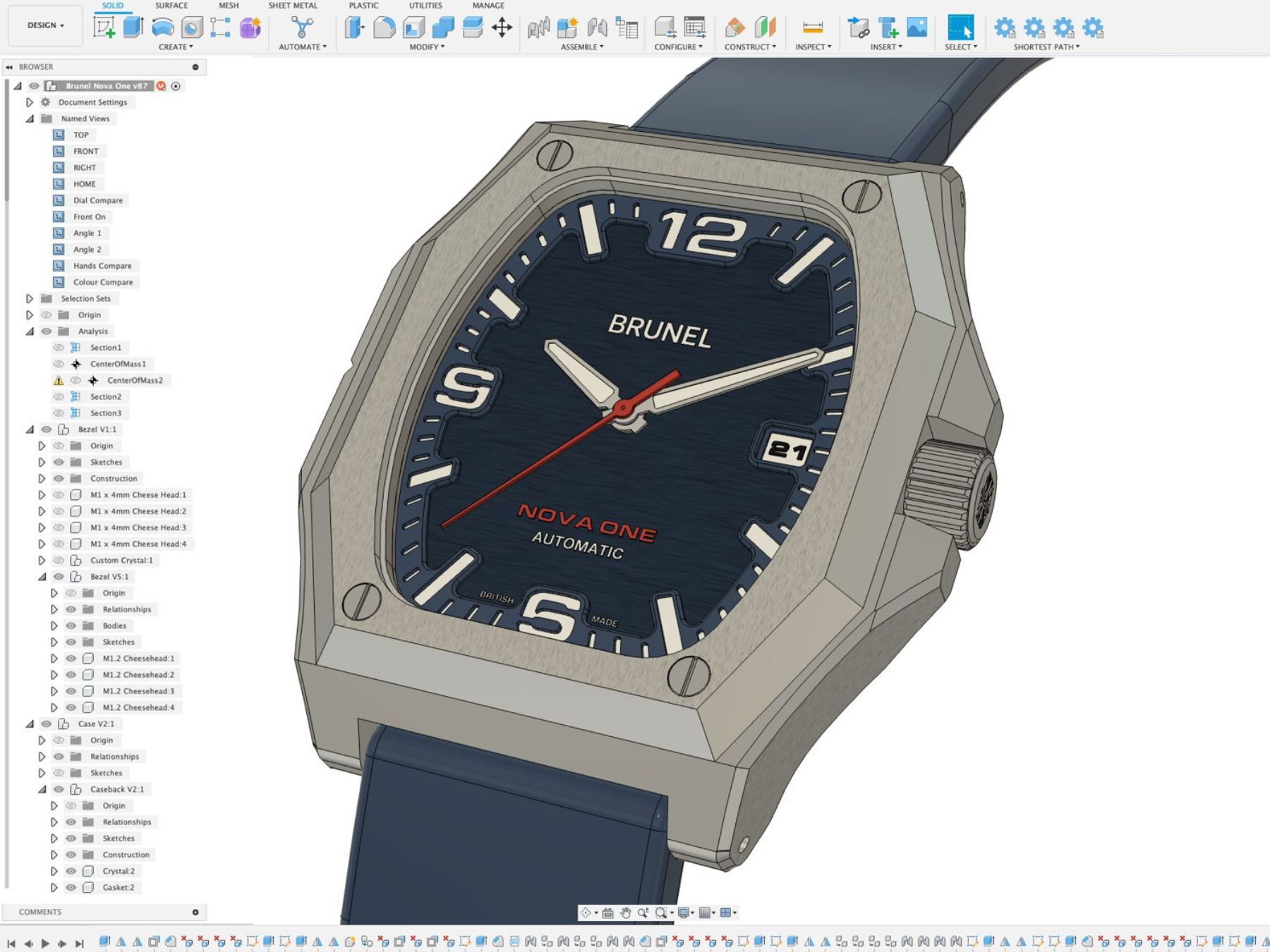1270x952 pixels.
Task: Expand the Document Settings tree item
Action: tap(29, 102)
